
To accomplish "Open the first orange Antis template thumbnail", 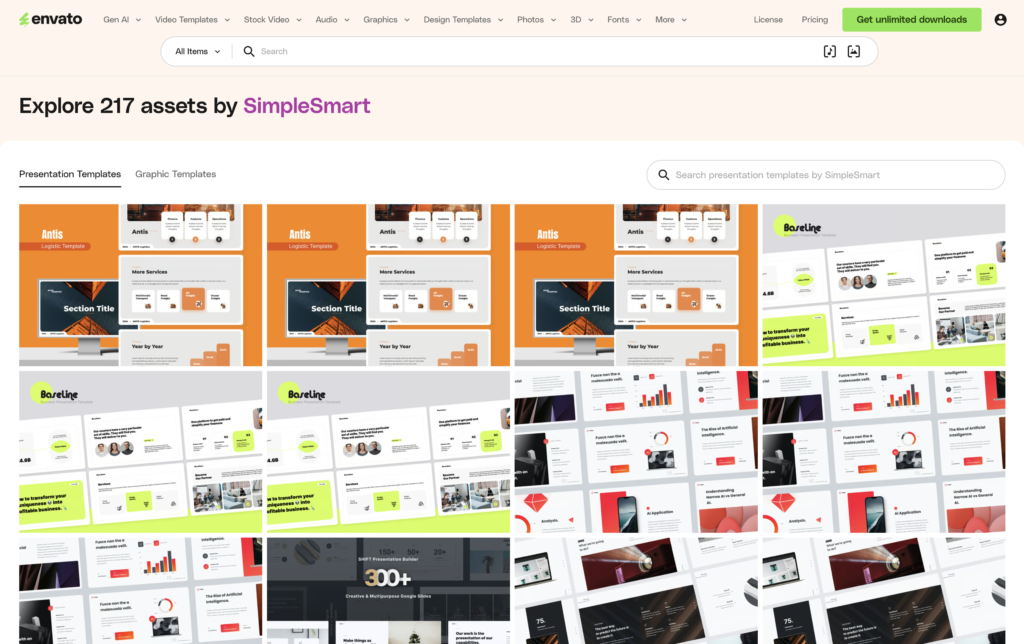I will [x=140, y=285].
